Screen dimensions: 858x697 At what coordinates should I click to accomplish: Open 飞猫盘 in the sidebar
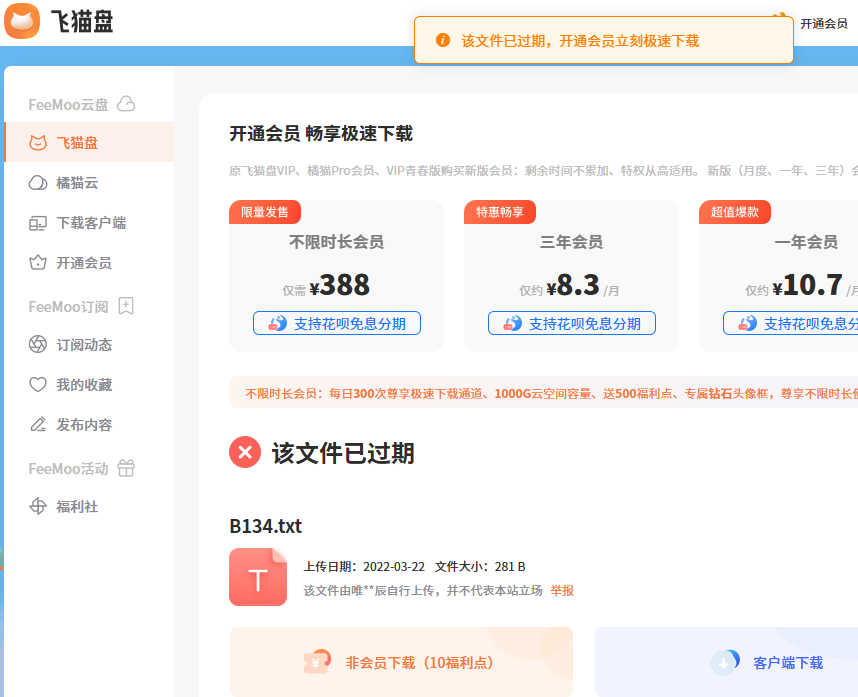[x=77, y=143]
